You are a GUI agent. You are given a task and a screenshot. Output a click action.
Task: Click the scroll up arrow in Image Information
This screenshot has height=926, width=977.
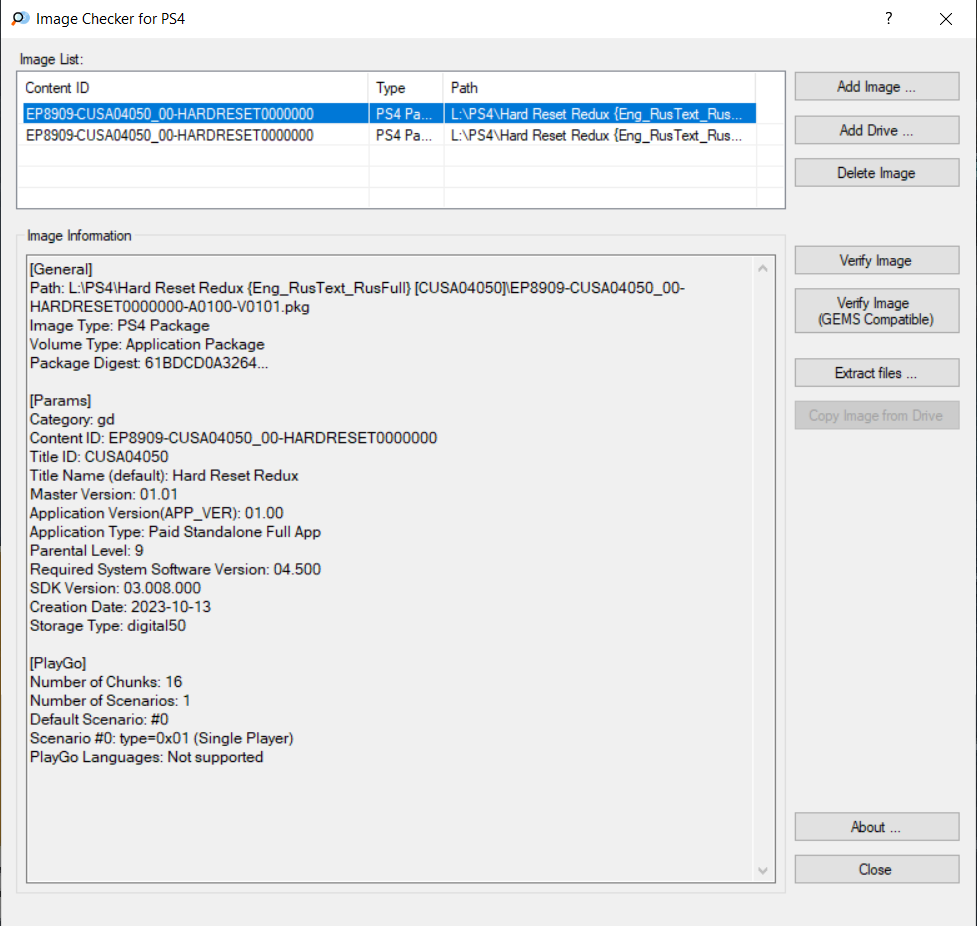pyautogui.click(x=764, y=268)
